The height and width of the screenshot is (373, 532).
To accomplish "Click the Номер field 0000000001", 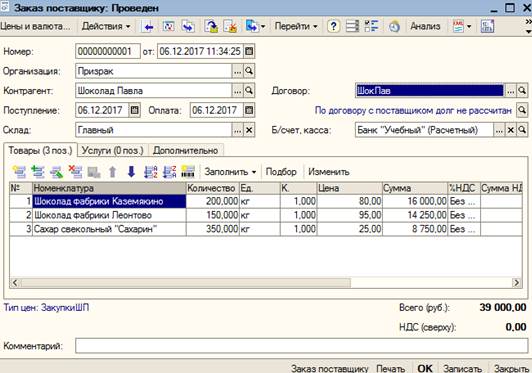I will (x=108, y=51).
